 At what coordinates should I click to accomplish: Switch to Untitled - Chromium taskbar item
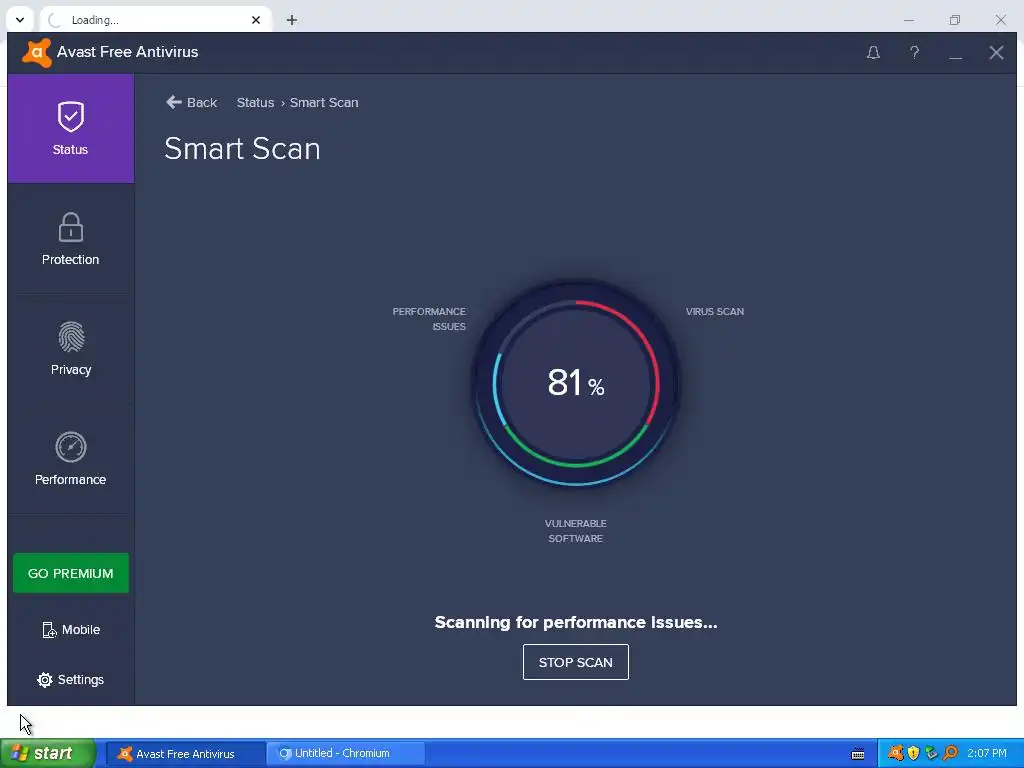pyautogui.click(x=346, y=754)
